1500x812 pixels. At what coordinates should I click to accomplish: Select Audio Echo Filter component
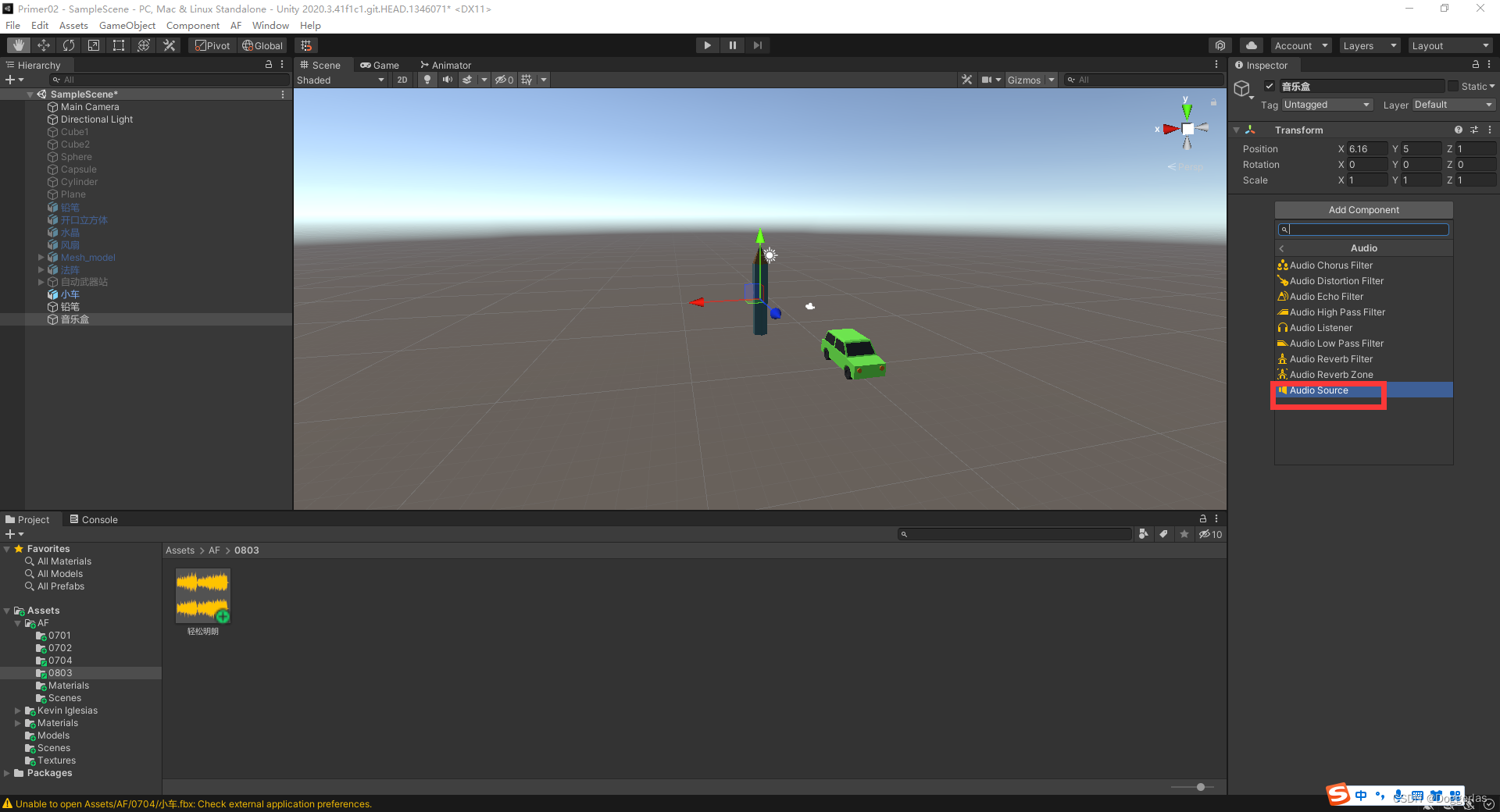(1364, 297)
